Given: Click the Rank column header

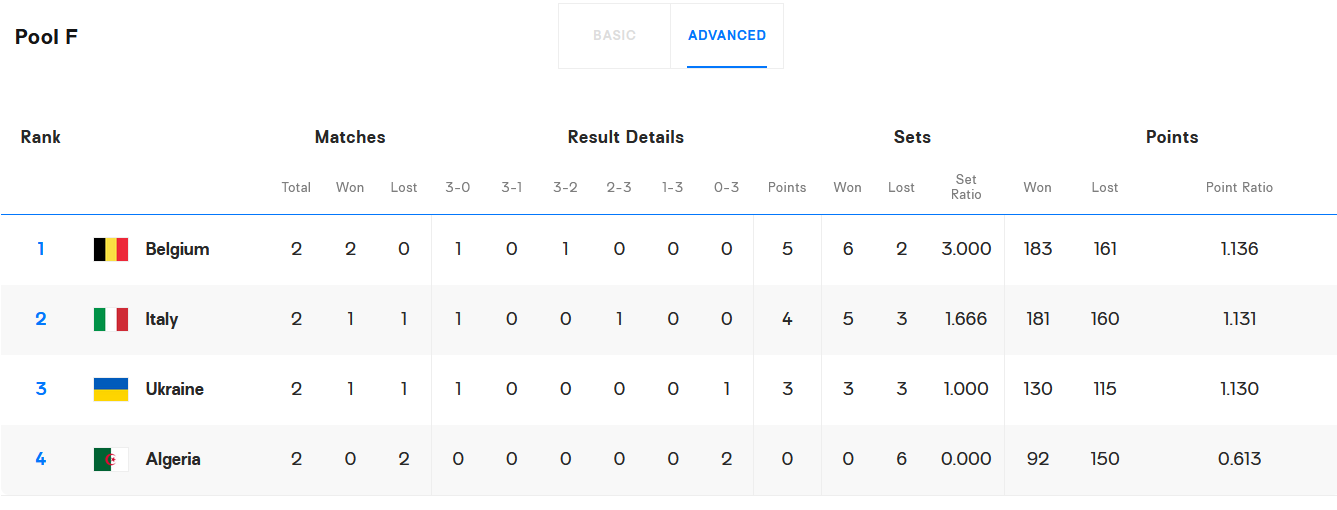Looking at the screenshot, I should pyautogui.click(x=41, y=137).
